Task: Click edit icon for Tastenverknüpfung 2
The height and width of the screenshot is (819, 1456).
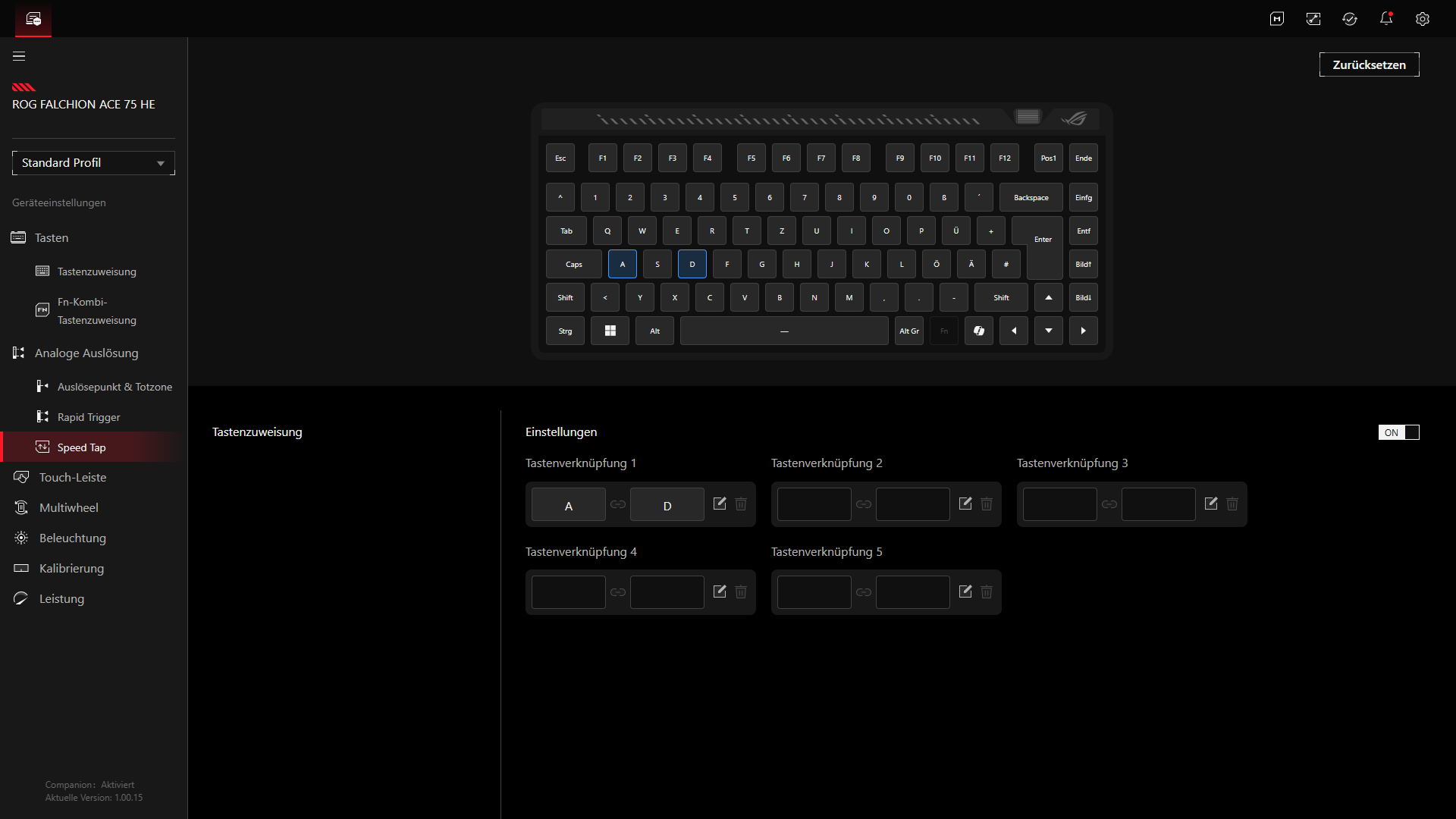Action: click(965, 504)
